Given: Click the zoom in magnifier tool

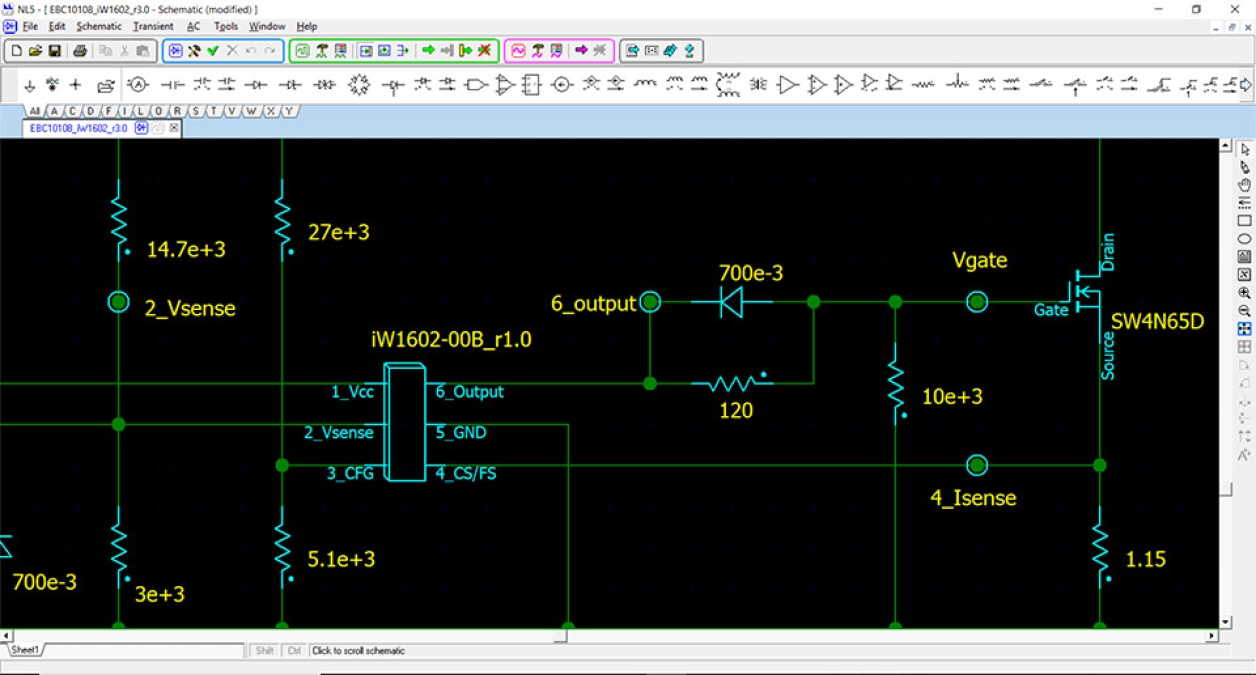Looking at the screenshot, I should (x=1244, y=293).
